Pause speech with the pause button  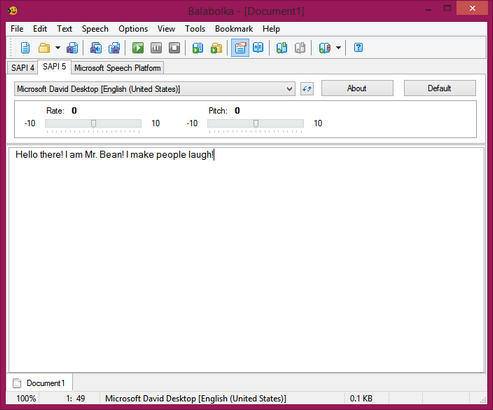pyautogui.click(x=156, y=48)
